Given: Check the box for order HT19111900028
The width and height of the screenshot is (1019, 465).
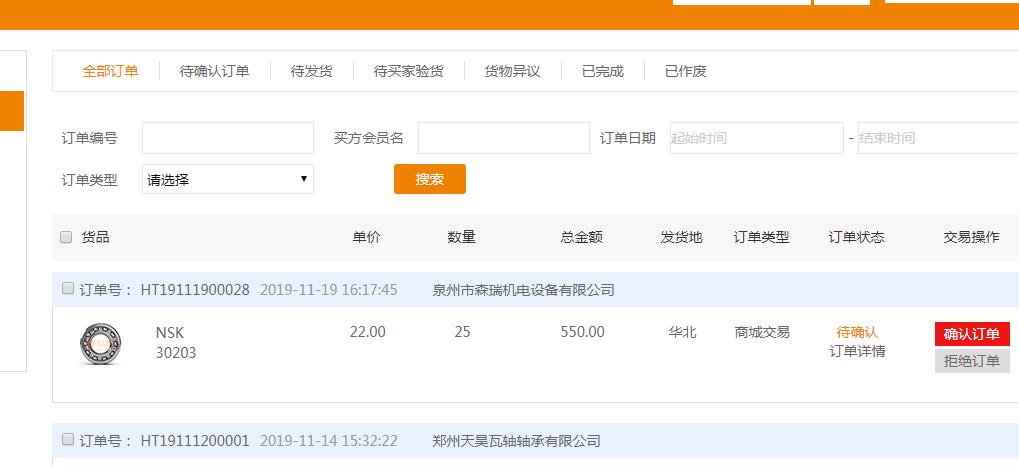Looking at the screenshot, I should pyautogui.click(x=68, y=289).
